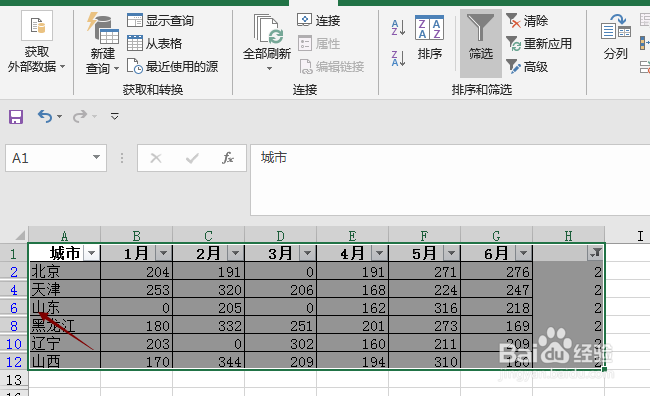Select column A header

tap(64, 236)
